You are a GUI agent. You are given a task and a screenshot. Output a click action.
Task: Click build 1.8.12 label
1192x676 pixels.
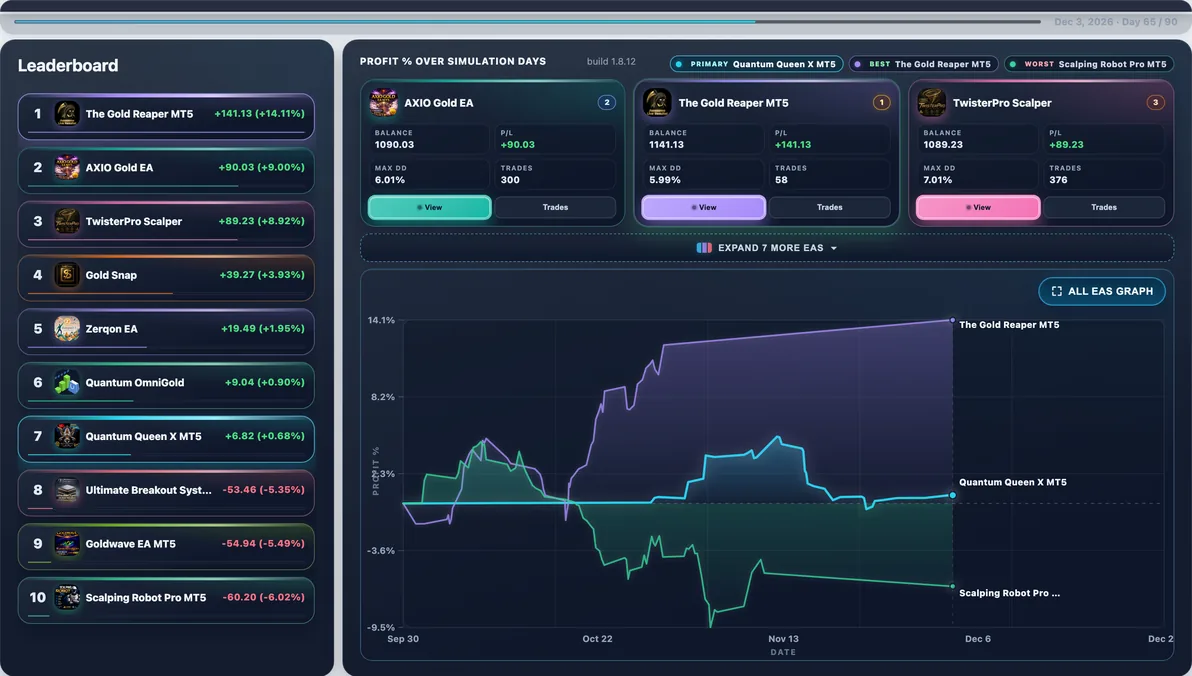[611, 62]
